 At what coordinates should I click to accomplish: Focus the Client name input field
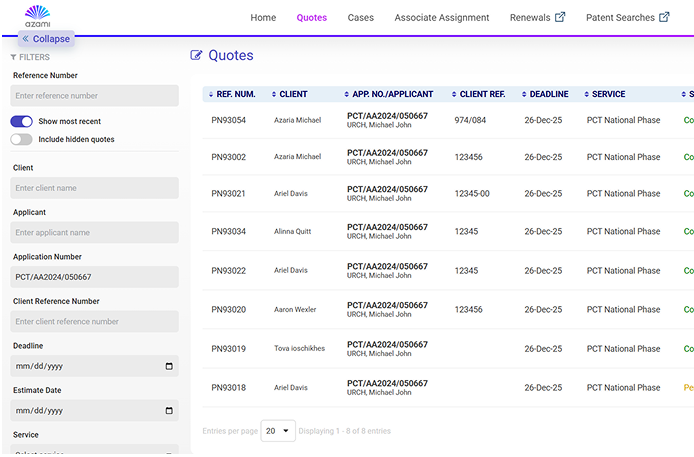click(95, 188)
